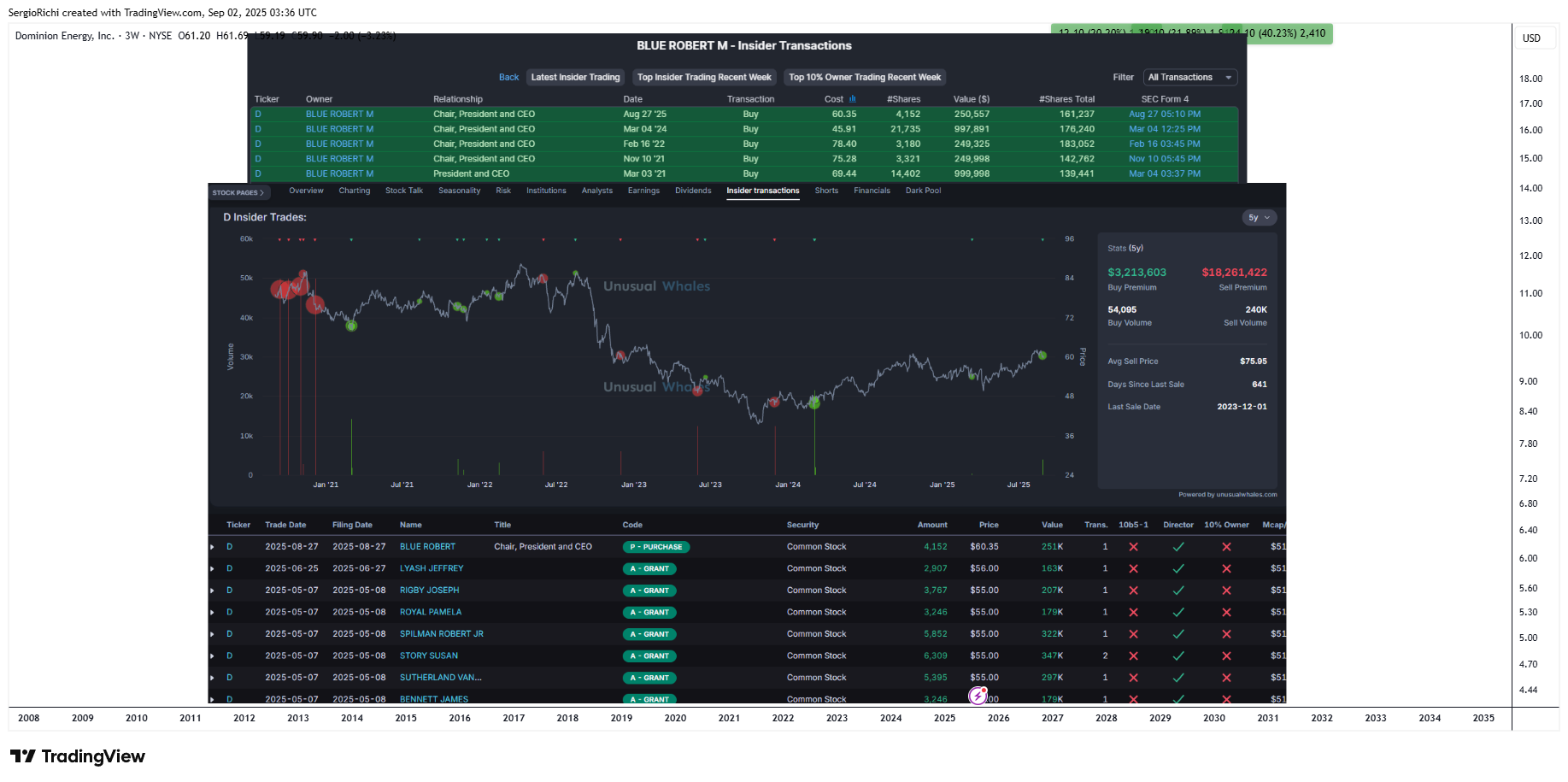Click the LYASH JEFFREY name link
Image resolution: width=1568 pixels, height=782 pixels.
coord(432,568)
